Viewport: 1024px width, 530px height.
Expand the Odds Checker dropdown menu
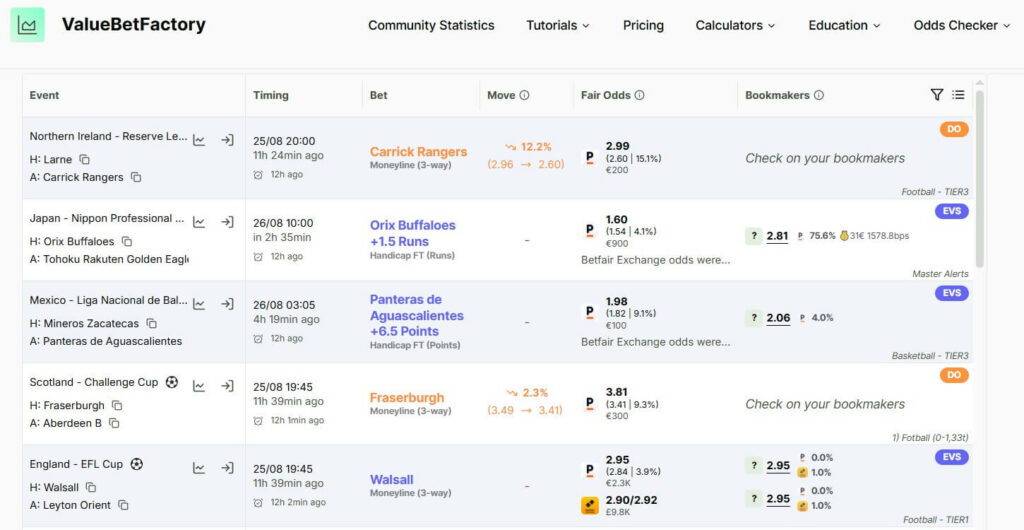tap(962, 25)
